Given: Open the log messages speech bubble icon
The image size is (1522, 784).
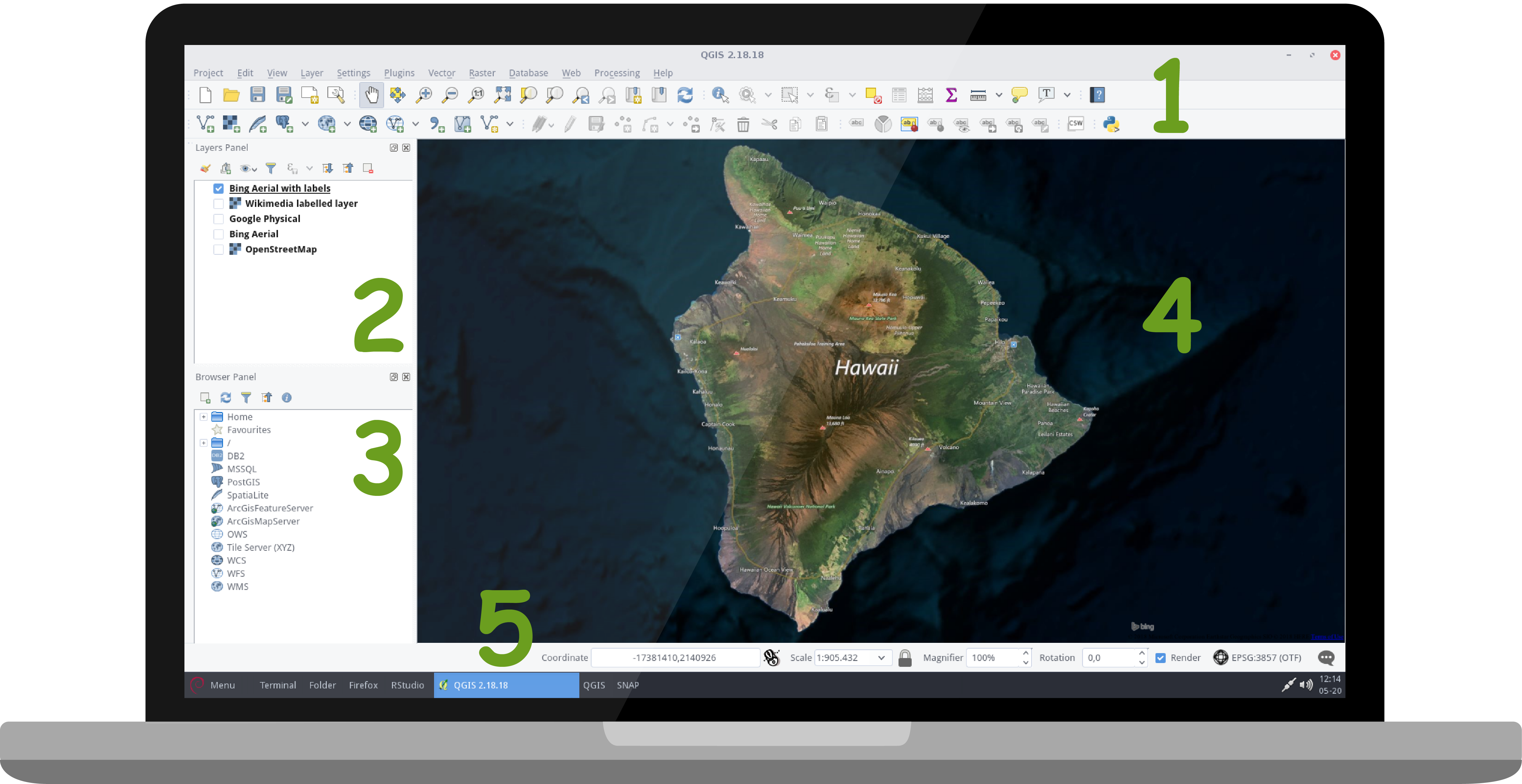Looking at the screenshot, I should [x=1326, y=657].
